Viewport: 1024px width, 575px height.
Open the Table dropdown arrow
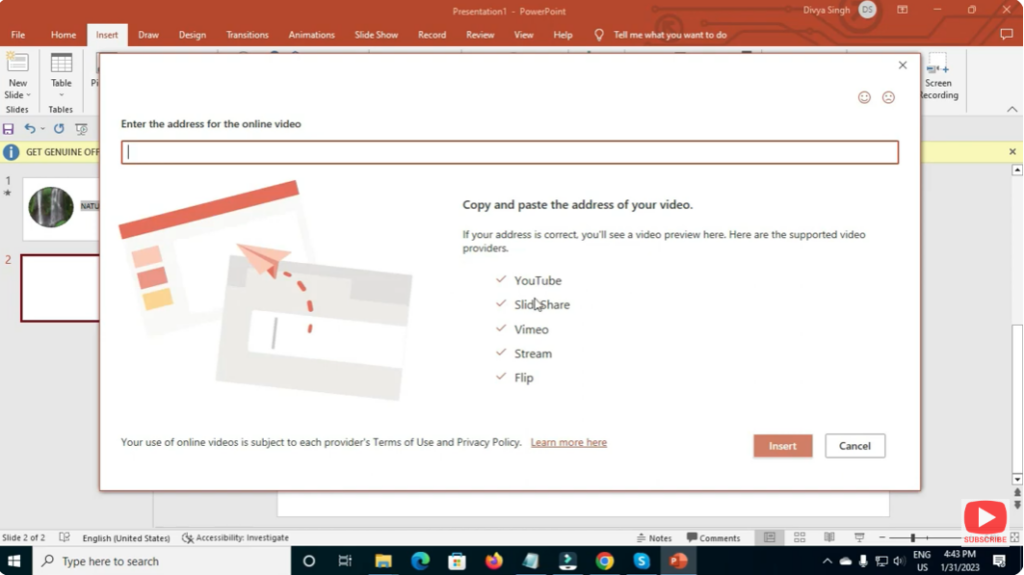pyautogui.click(x=61, y=95)
